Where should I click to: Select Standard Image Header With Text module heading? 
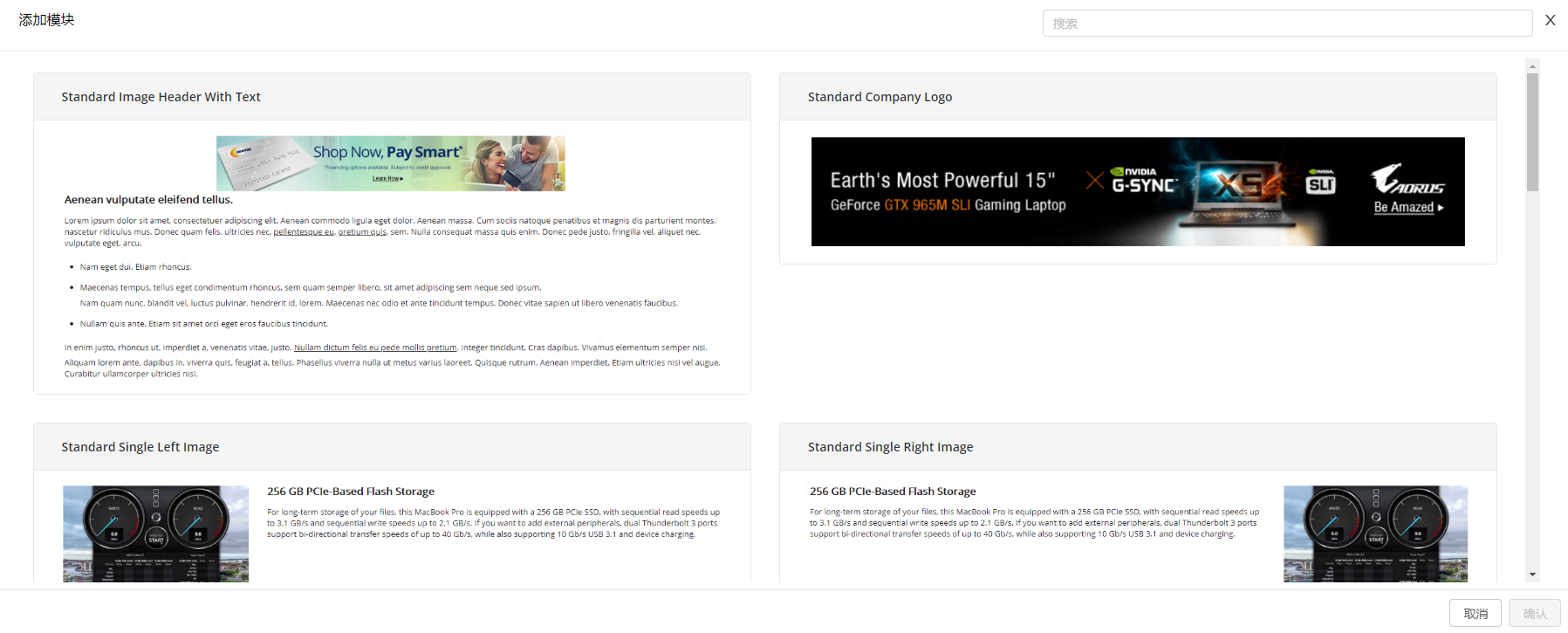(161, 97)
